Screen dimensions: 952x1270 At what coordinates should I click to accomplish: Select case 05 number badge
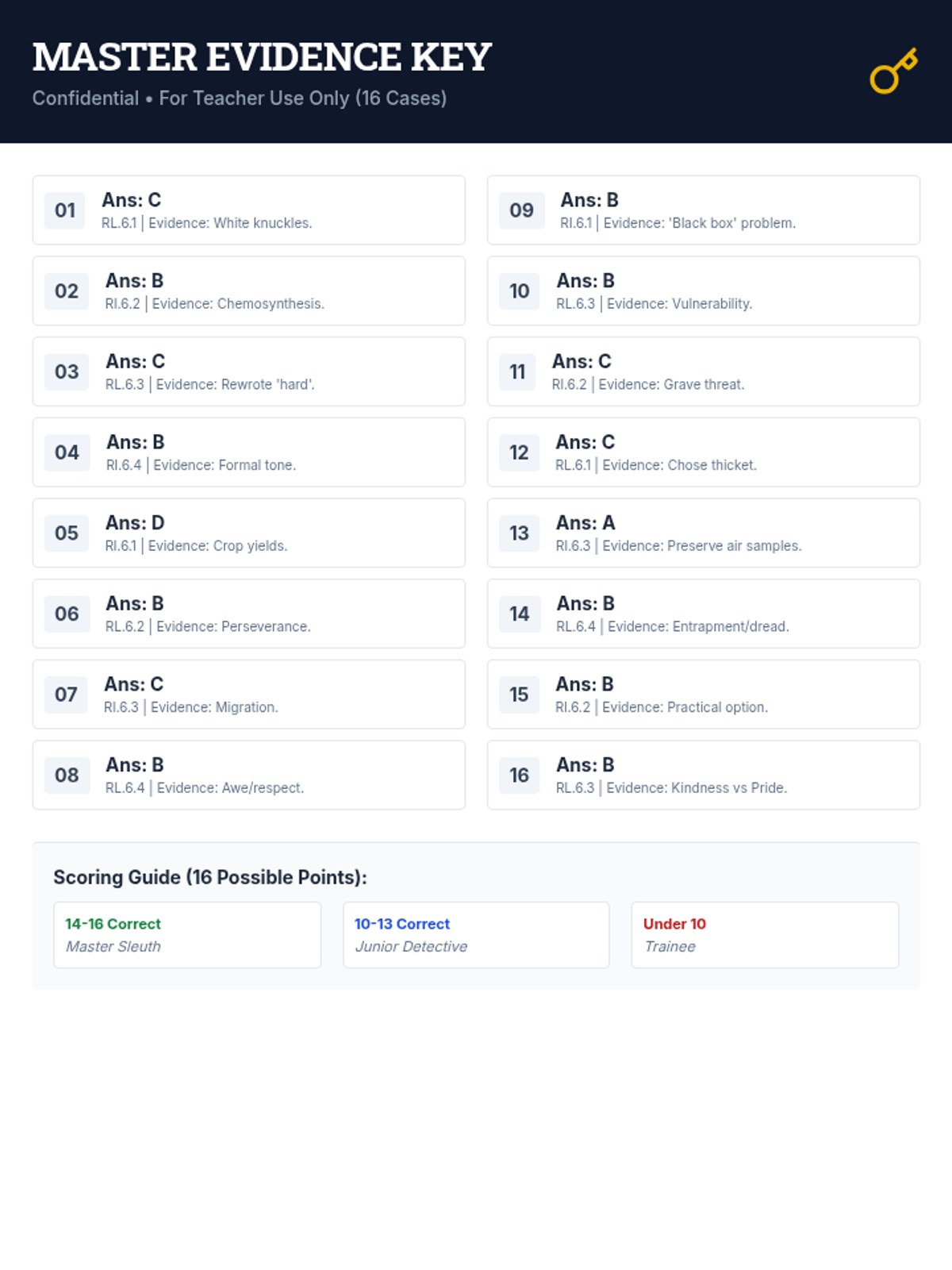pos(67,533)
